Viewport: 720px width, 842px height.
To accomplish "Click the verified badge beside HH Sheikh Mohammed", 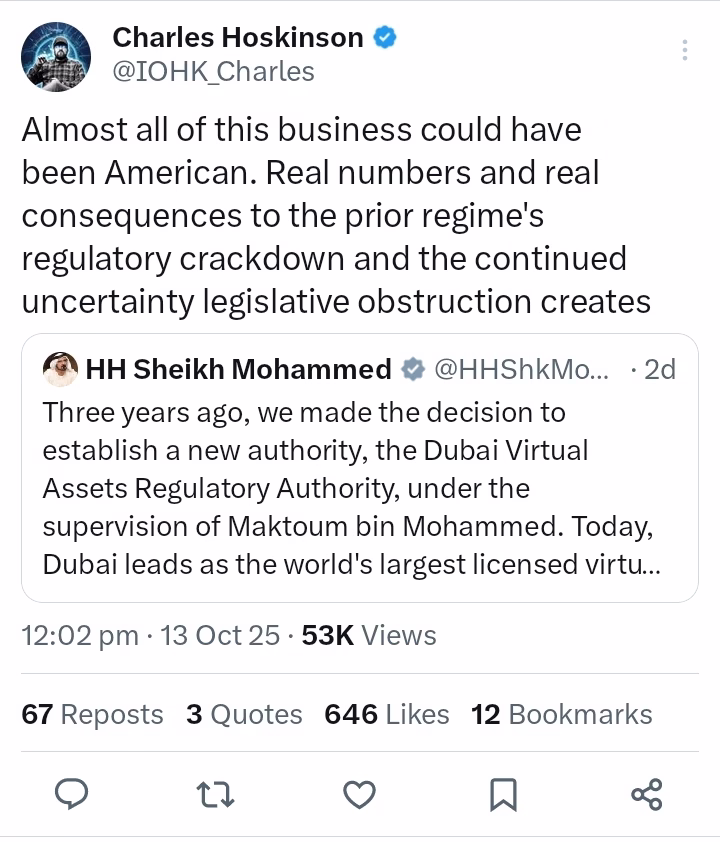I will (x=412, y=370).
